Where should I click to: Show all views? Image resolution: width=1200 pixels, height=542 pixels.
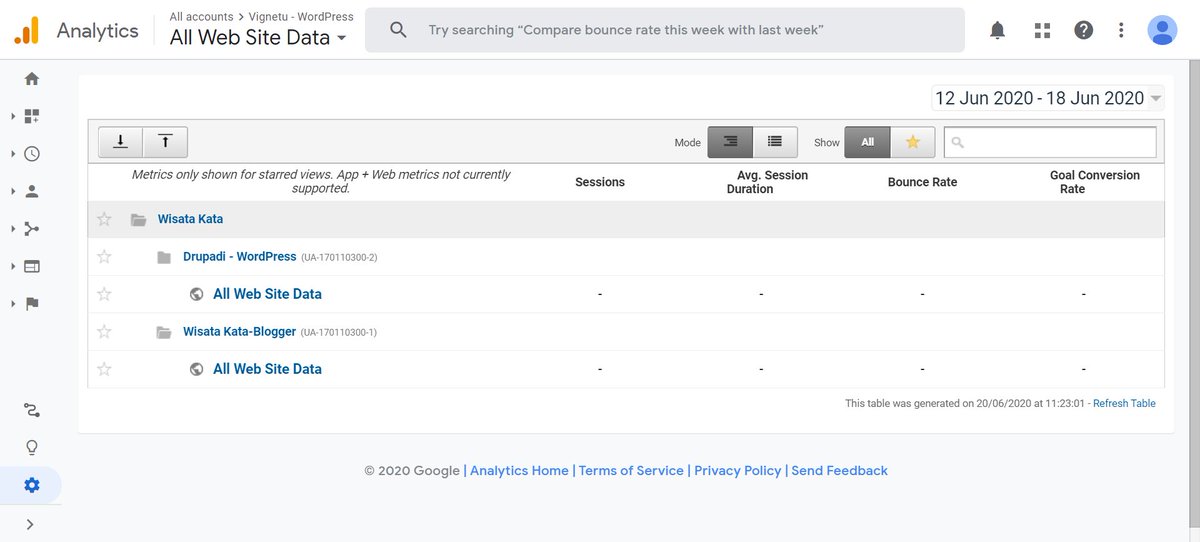(867, 142)
